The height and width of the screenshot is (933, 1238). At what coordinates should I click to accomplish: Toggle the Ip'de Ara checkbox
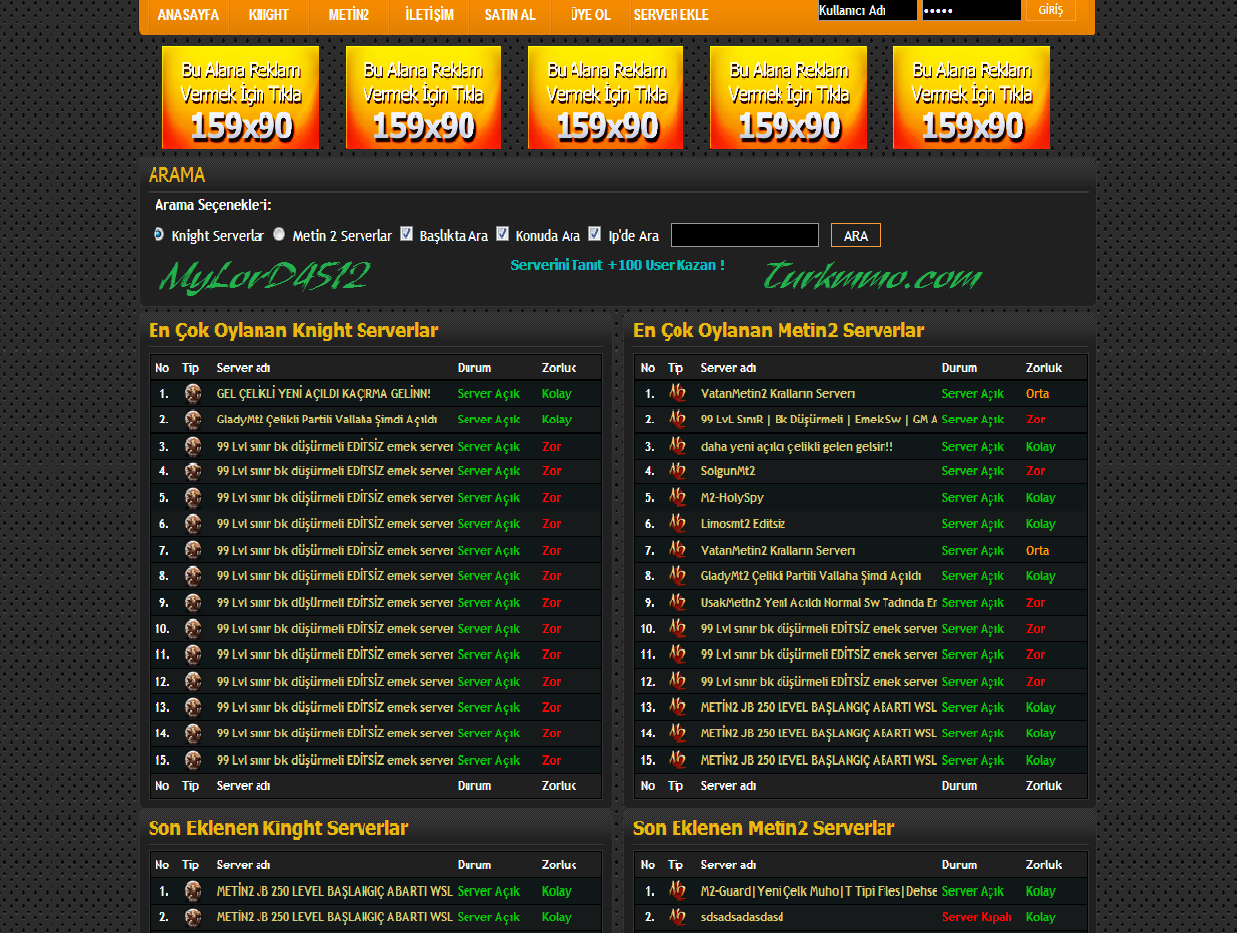click(595, 234)
